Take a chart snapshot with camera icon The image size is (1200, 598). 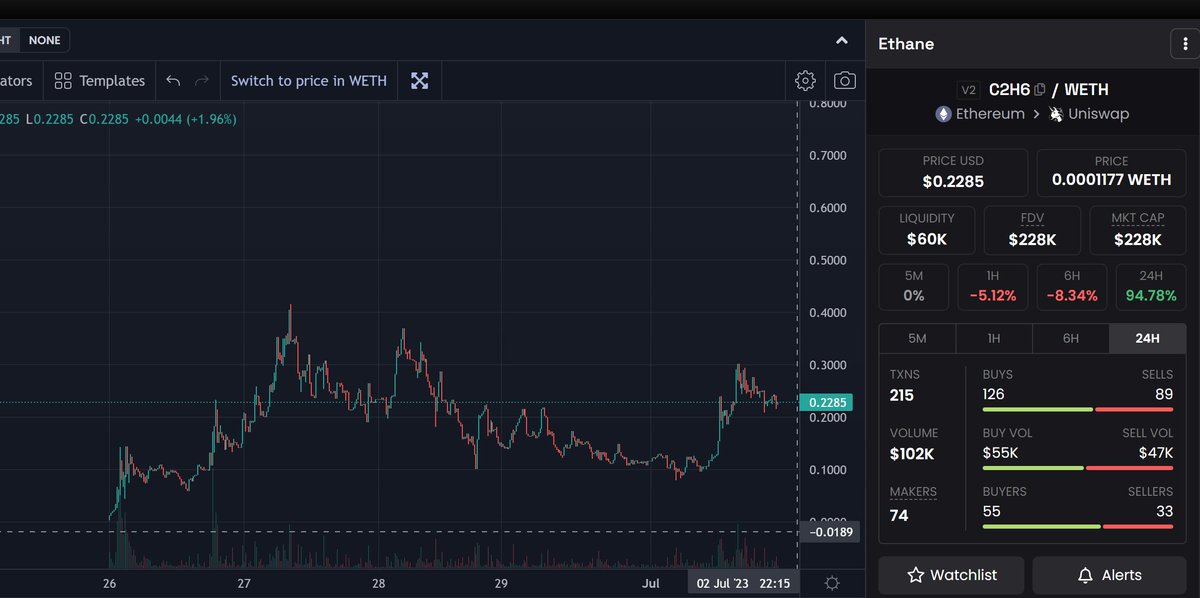tap(845, 80)
